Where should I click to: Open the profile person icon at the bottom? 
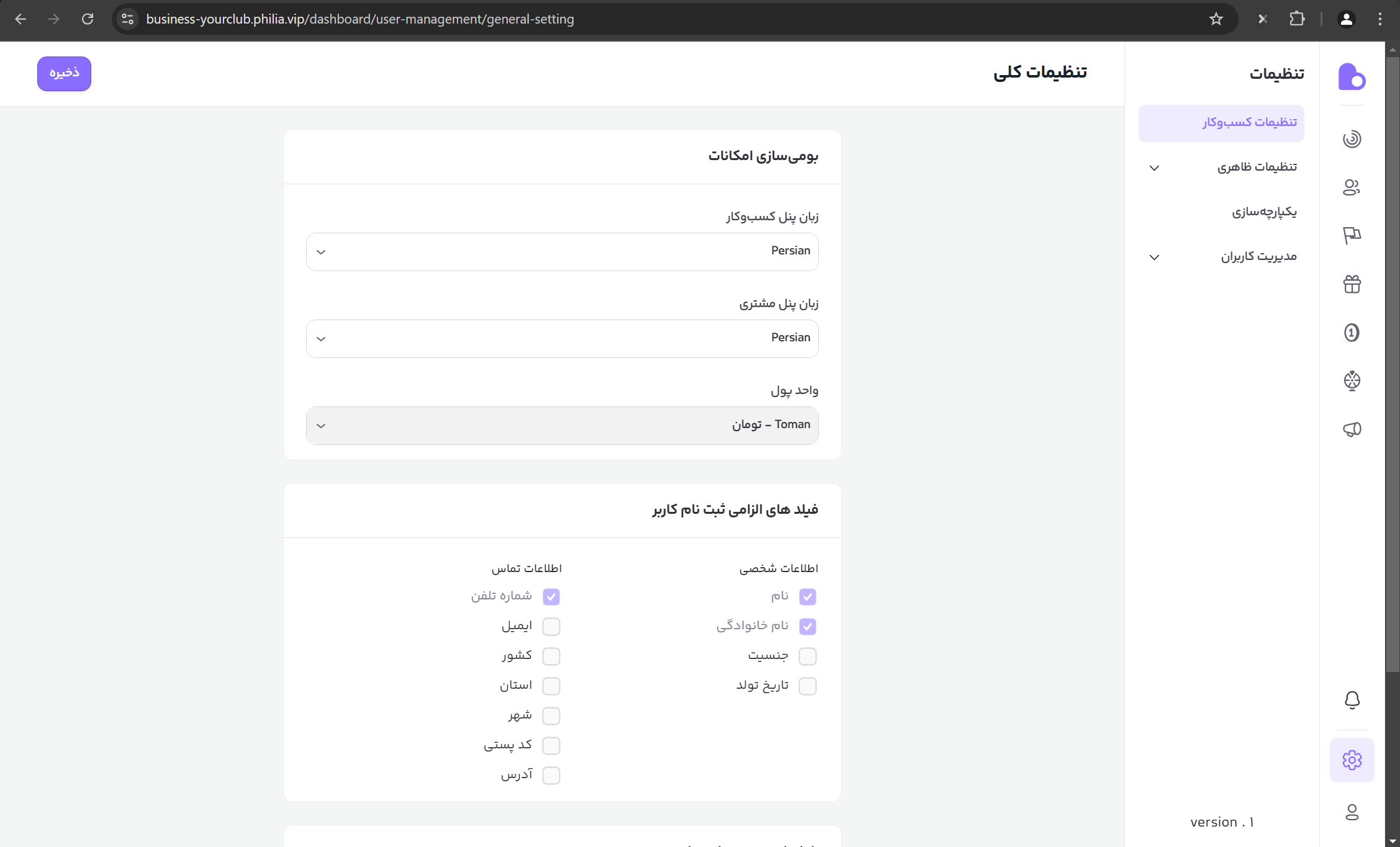(x=1352, y=812)
